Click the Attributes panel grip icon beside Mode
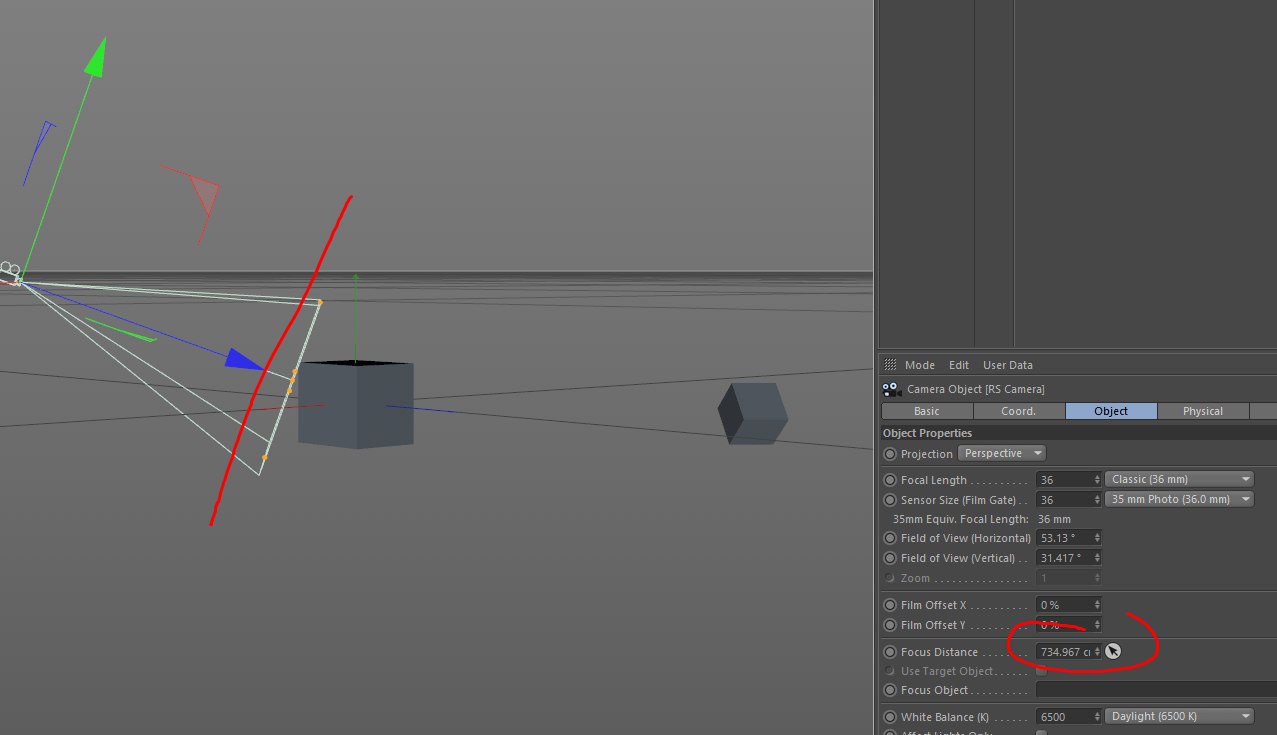The width and height of the screenshot is (1277, 735). pos(889,365)
